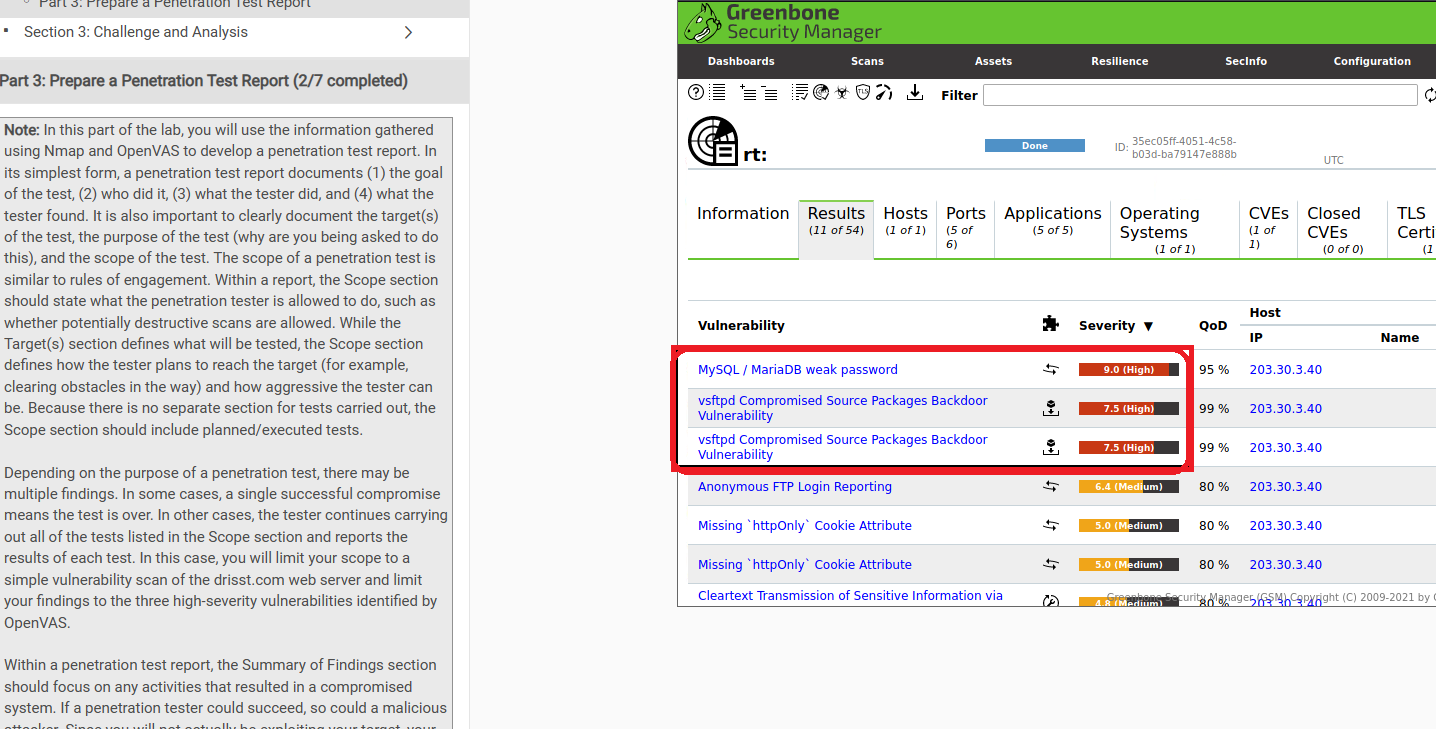Click the vendor fix icon on vsftpd result
1436x729 pixels.
pos(1051,407)
